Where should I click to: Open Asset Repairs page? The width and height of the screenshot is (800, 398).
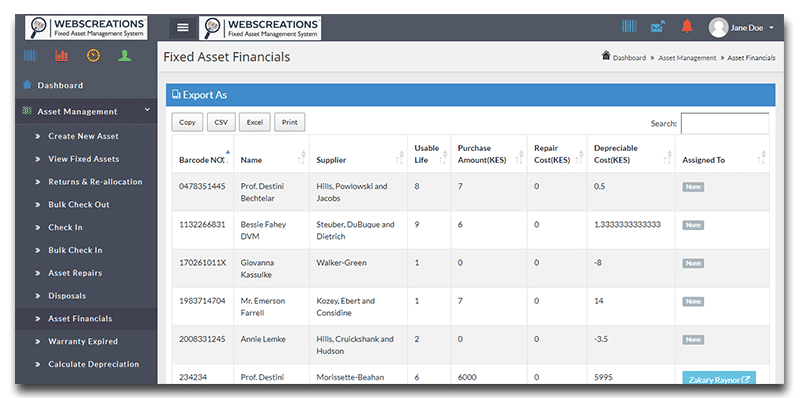pos(75,273)
